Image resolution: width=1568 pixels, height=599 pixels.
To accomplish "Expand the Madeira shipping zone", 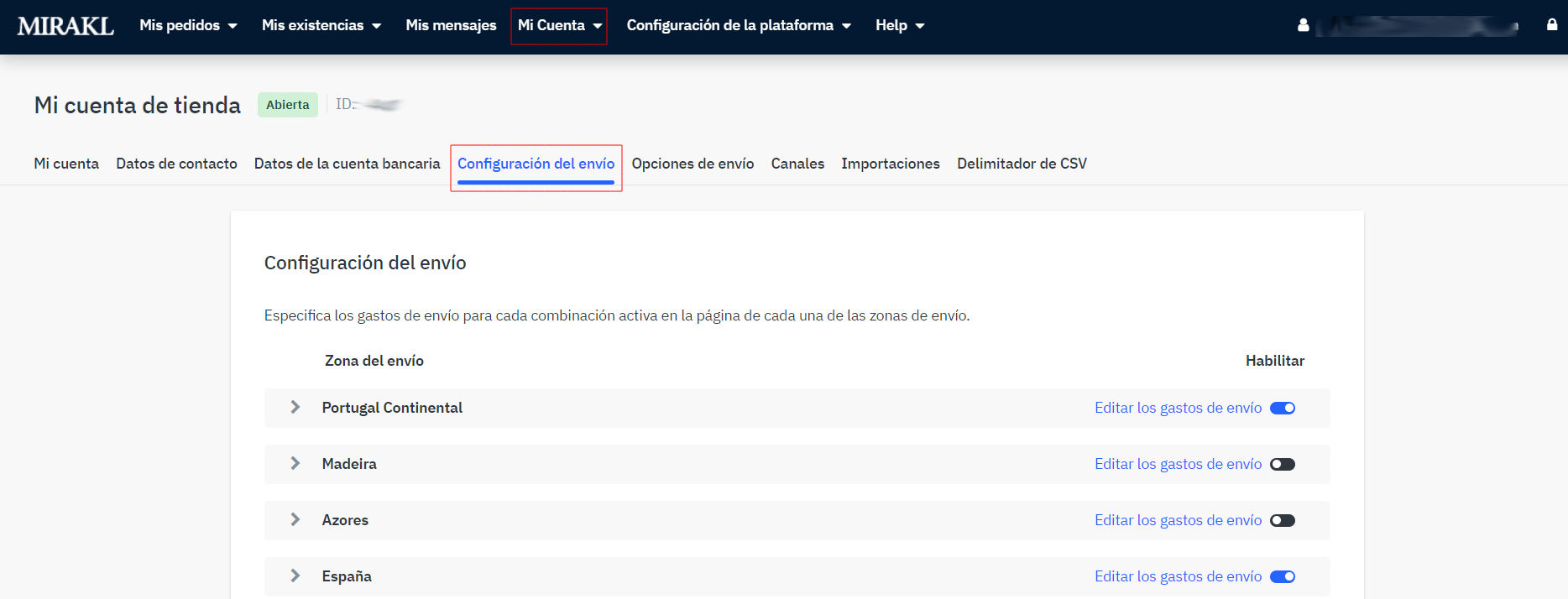I will click(x=295, y=464).
